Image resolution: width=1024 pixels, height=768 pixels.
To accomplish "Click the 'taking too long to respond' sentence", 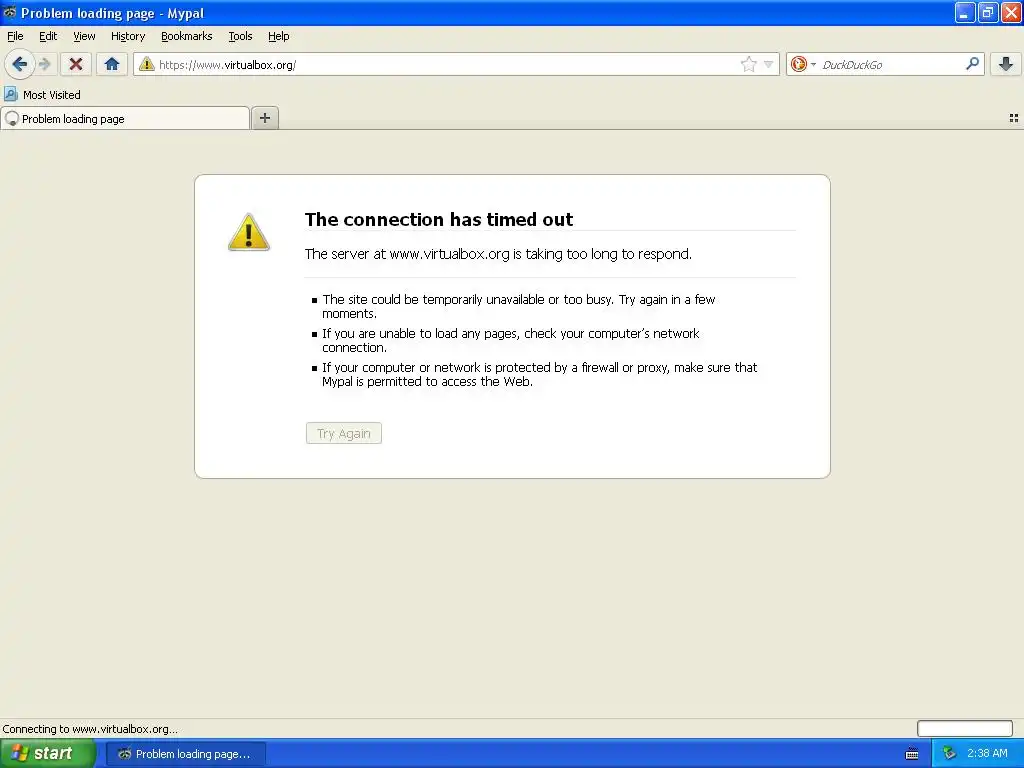I will click(498, 254).
